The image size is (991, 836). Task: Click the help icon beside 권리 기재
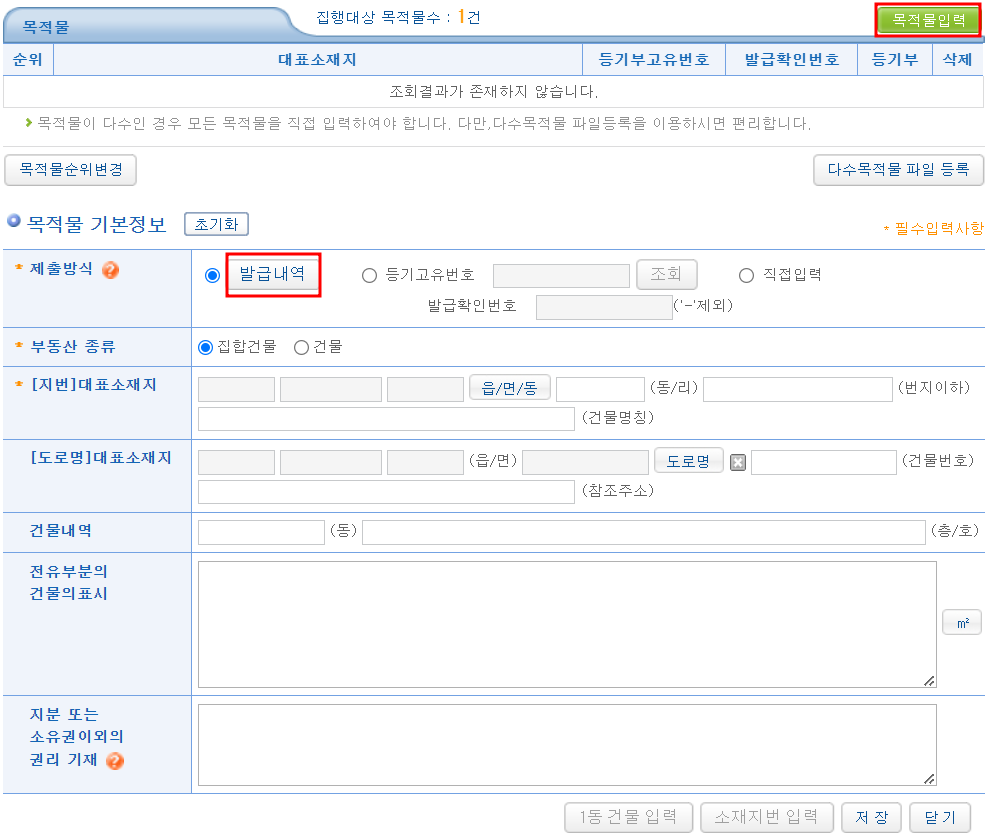(x=115, y=760)
